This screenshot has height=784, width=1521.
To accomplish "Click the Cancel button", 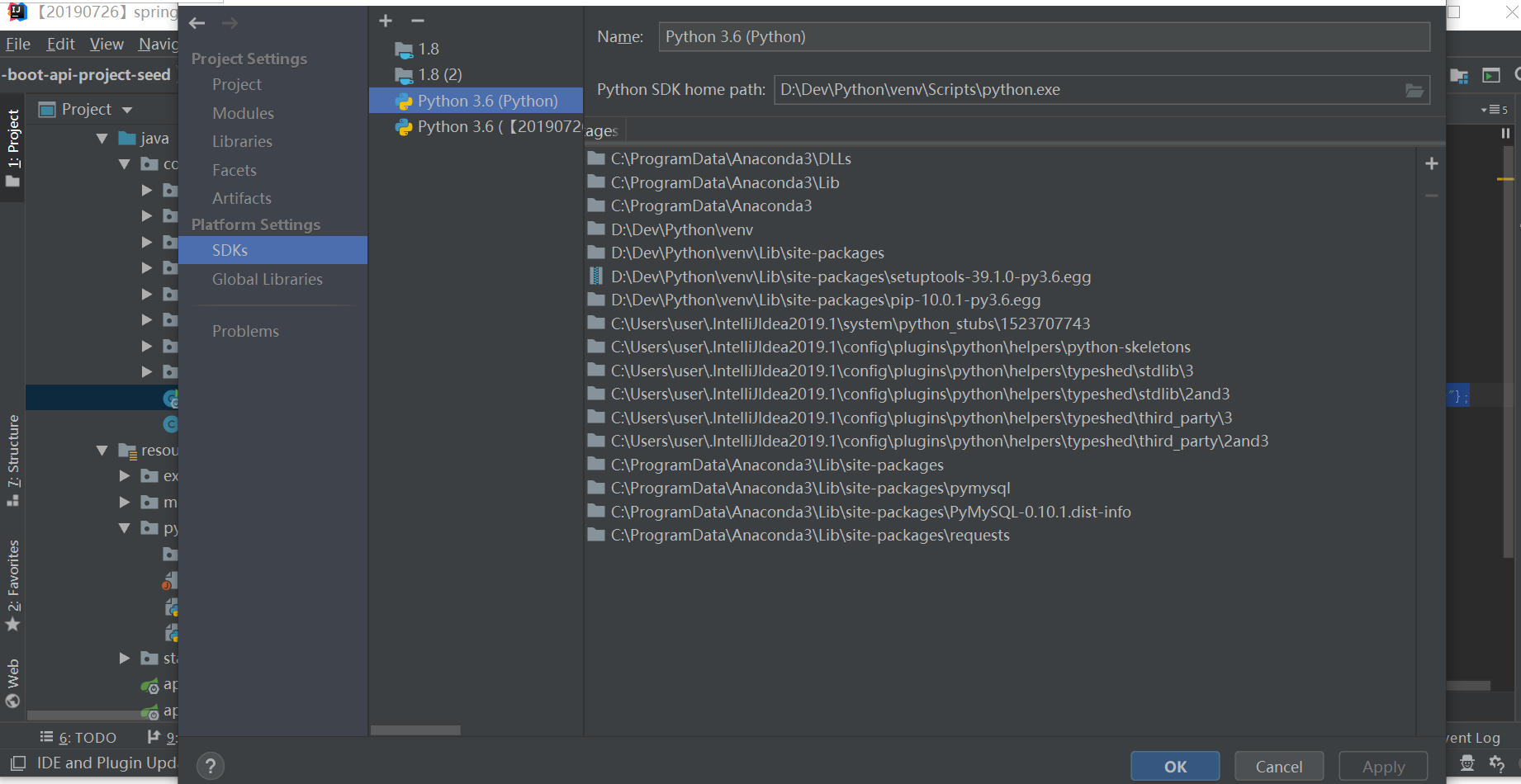I will pos(1279,766).
